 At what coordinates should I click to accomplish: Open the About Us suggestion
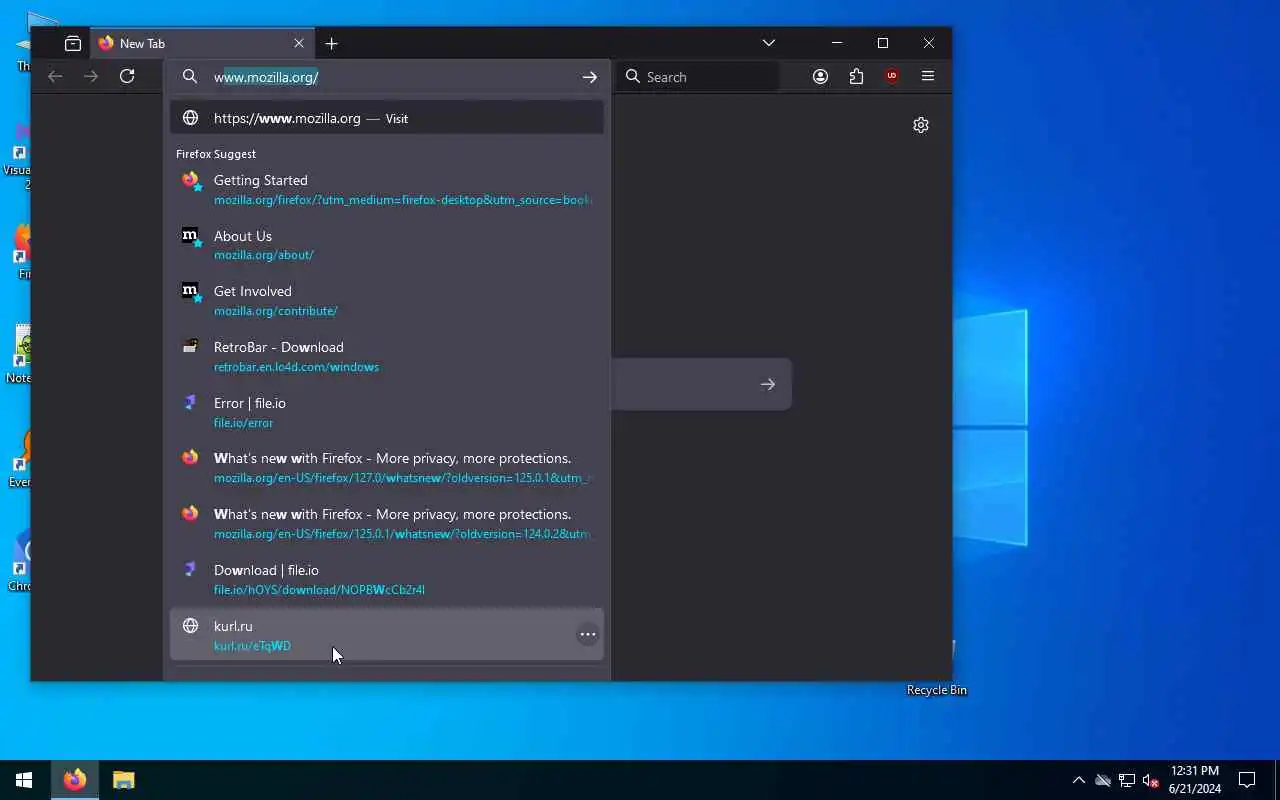coord(387,245)
